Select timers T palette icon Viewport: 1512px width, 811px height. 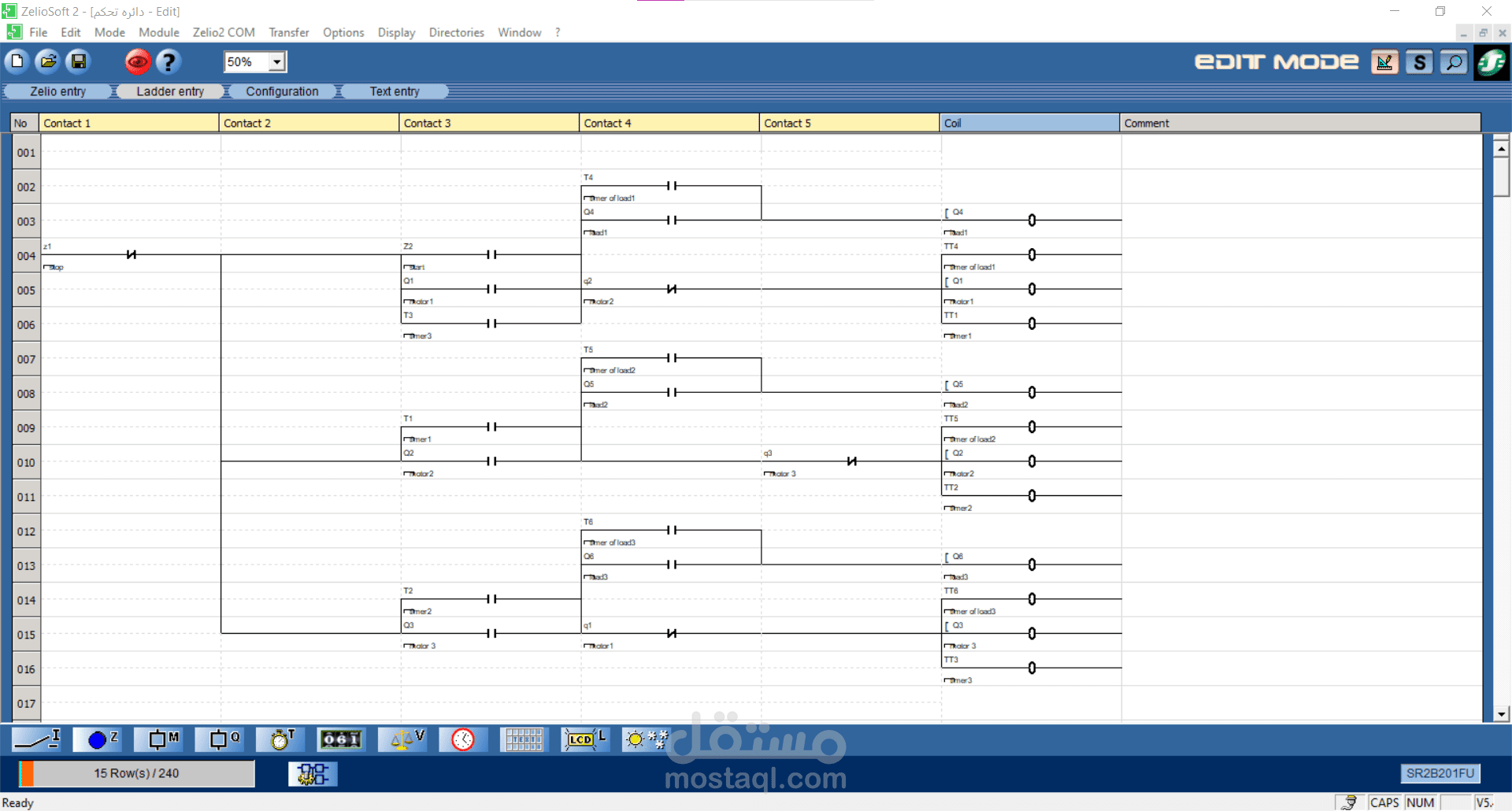[x=281, y=739]
